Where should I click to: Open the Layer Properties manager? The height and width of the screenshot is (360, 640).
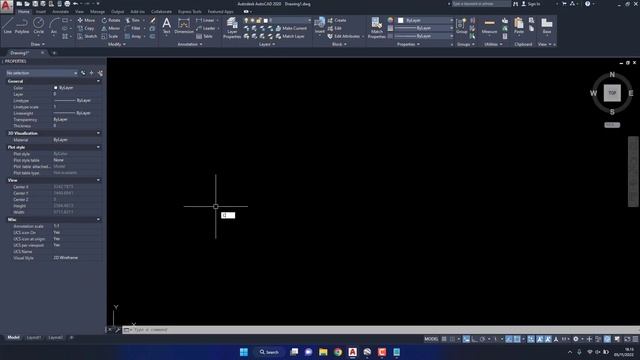click(232, 28)
